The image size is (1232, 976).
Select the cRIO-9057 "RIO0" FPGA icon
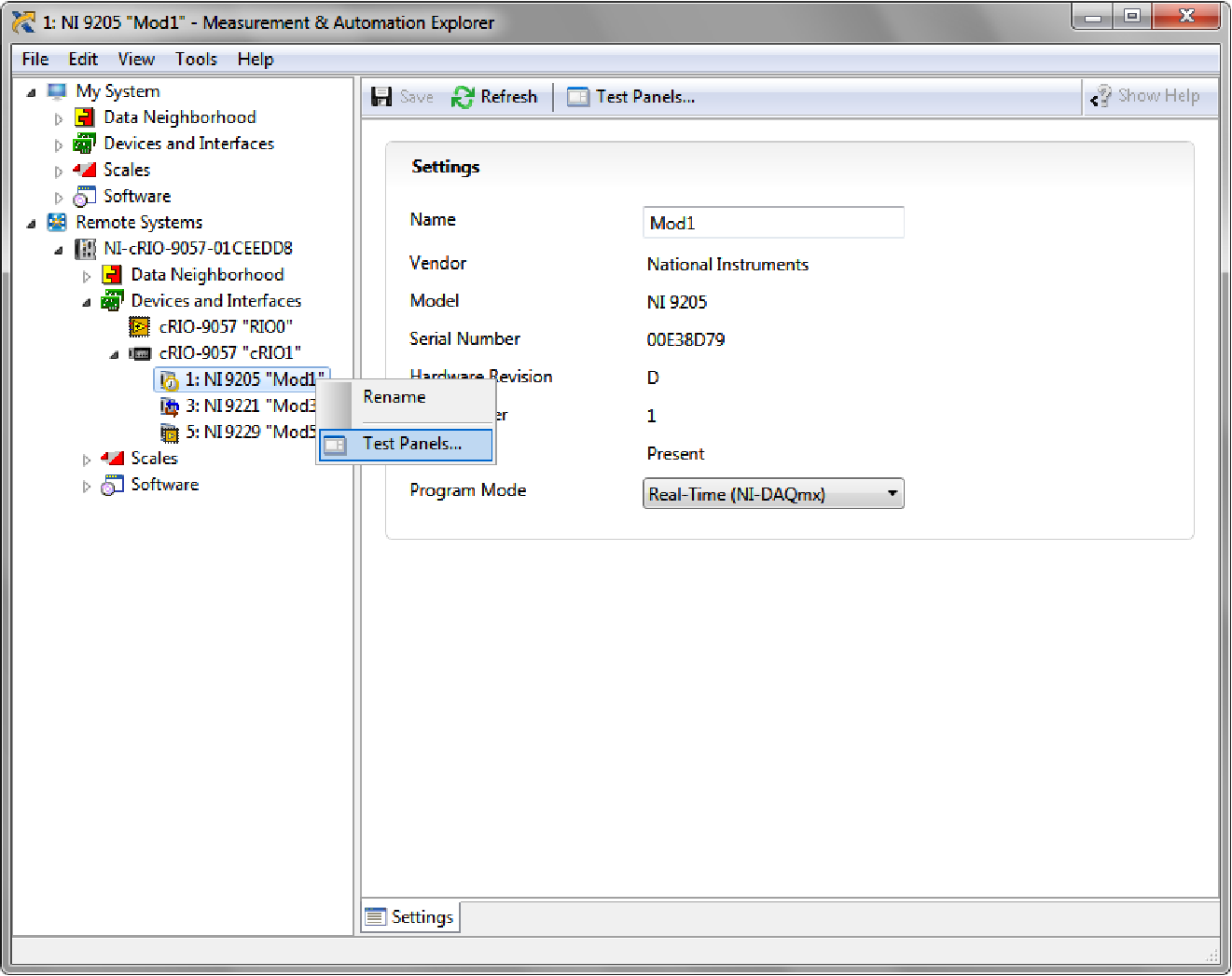pyautogui.click(x=140, y=327)
